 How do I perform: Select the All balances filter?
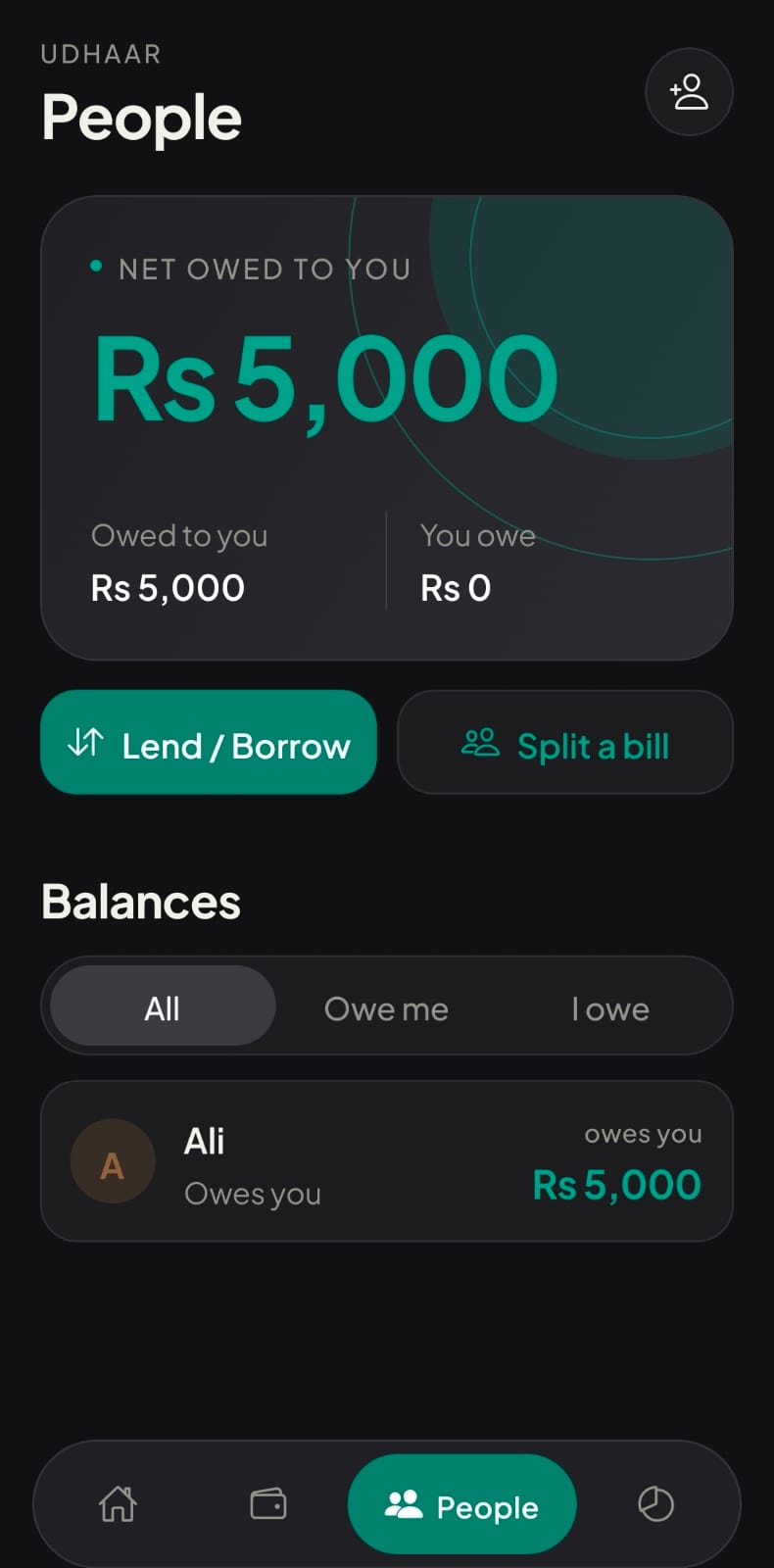tap(163, 1006)
